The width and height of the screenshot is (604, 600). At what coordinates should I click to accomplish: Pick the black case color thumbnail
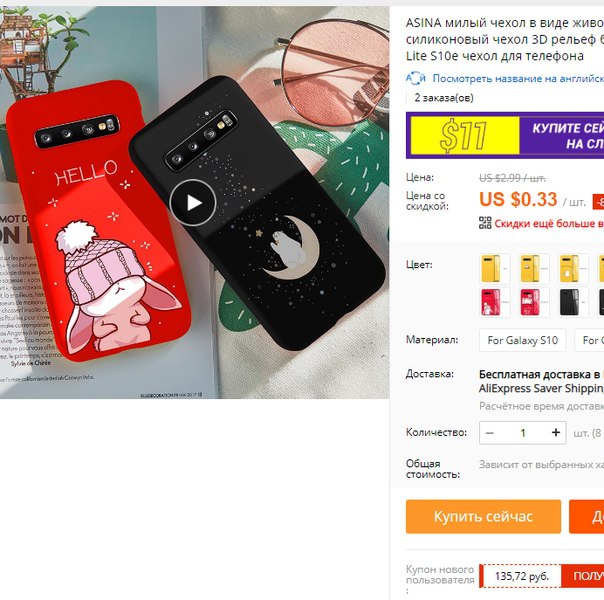coord(573,302)
